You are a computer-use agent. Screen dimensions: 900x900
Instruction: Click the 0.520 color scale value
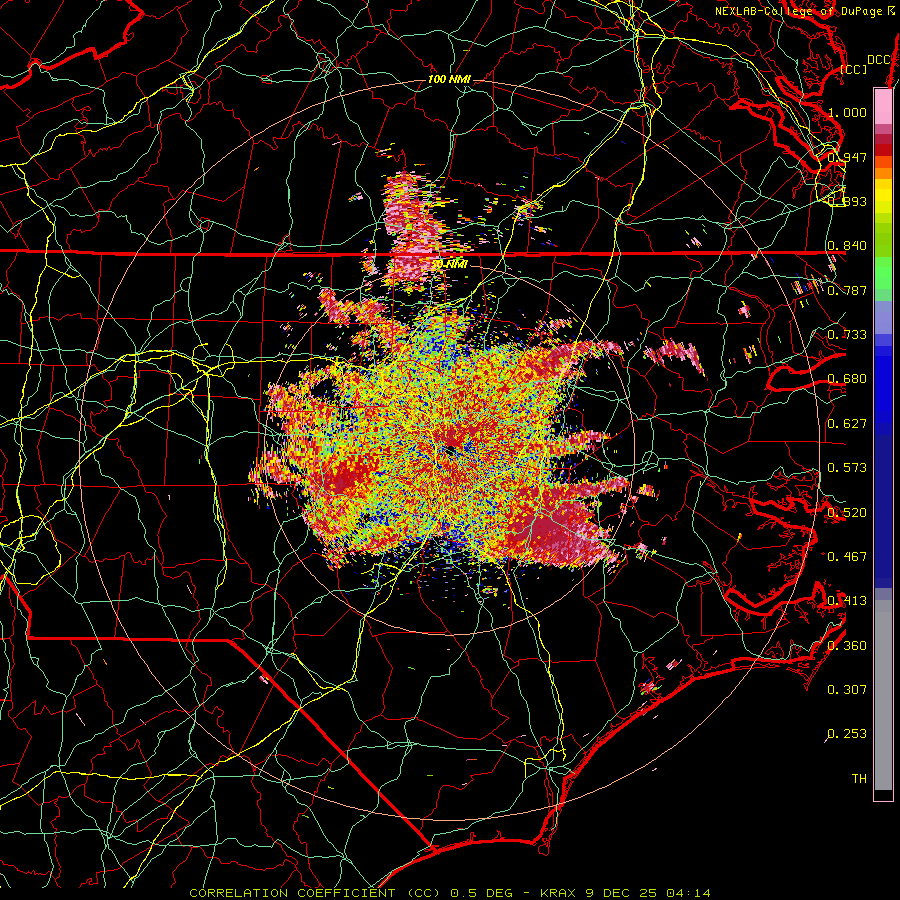click(x=847, y=513)
